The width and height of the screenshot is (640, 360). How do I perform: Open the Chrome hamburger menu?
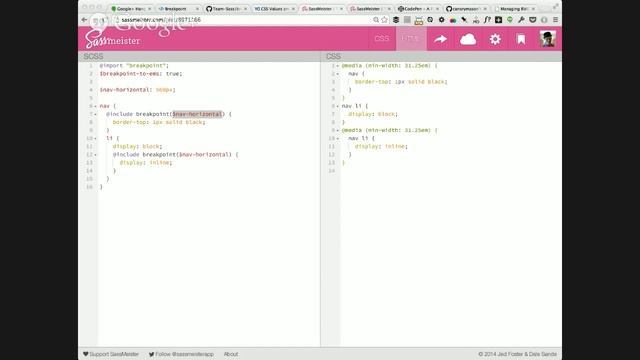coord(556,20)
